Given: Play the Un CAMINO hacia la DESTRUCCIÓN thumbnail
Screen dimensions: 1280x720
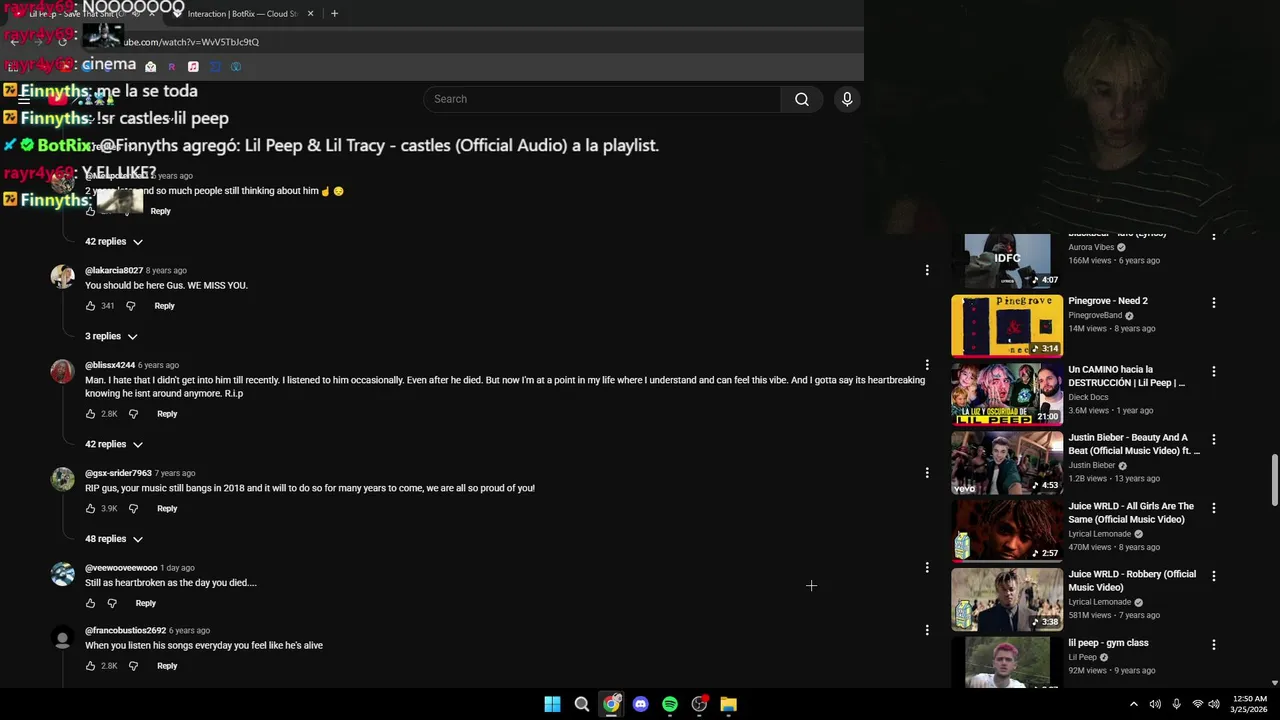Looking at the screenshot, I should point(1007,394).
